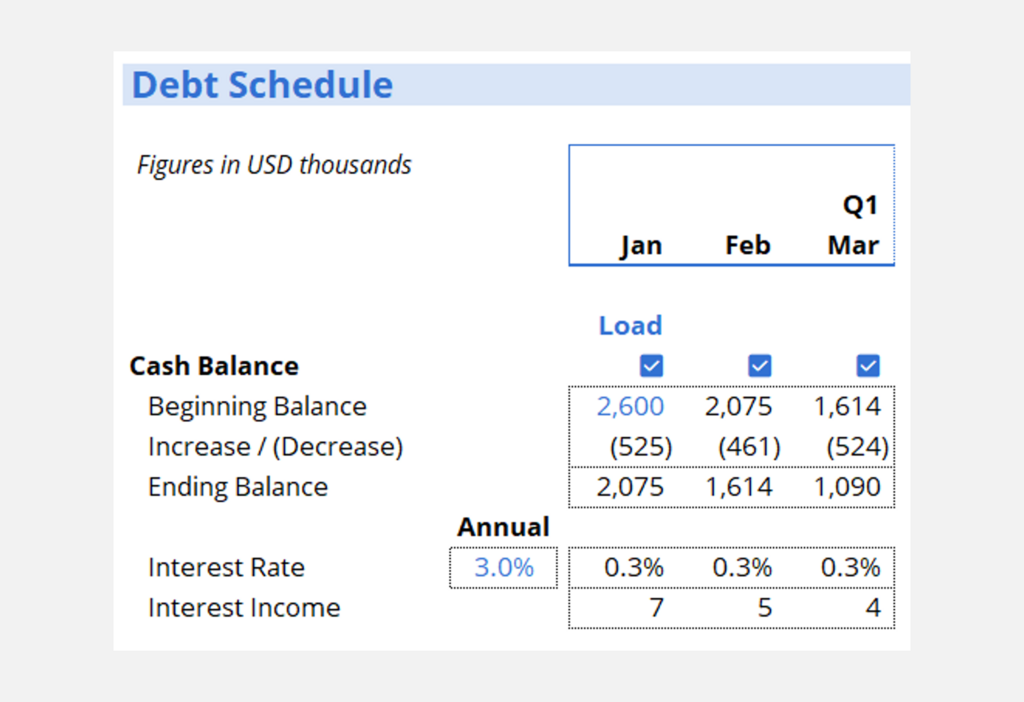1024x702 pixels.
Task: Select the Mar column header
Action: point(853,246)
